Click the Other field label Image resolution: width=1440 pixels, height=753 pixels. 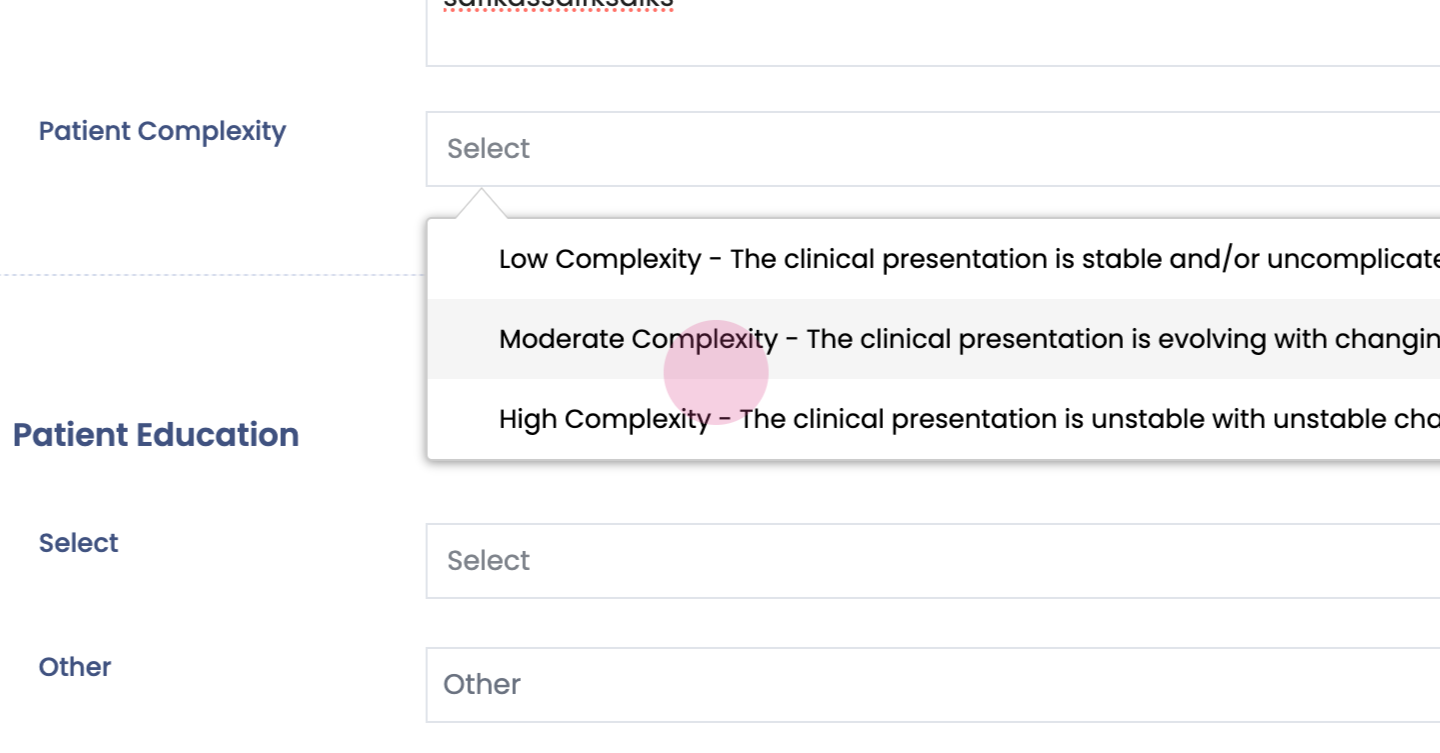(x=75, y=667)
